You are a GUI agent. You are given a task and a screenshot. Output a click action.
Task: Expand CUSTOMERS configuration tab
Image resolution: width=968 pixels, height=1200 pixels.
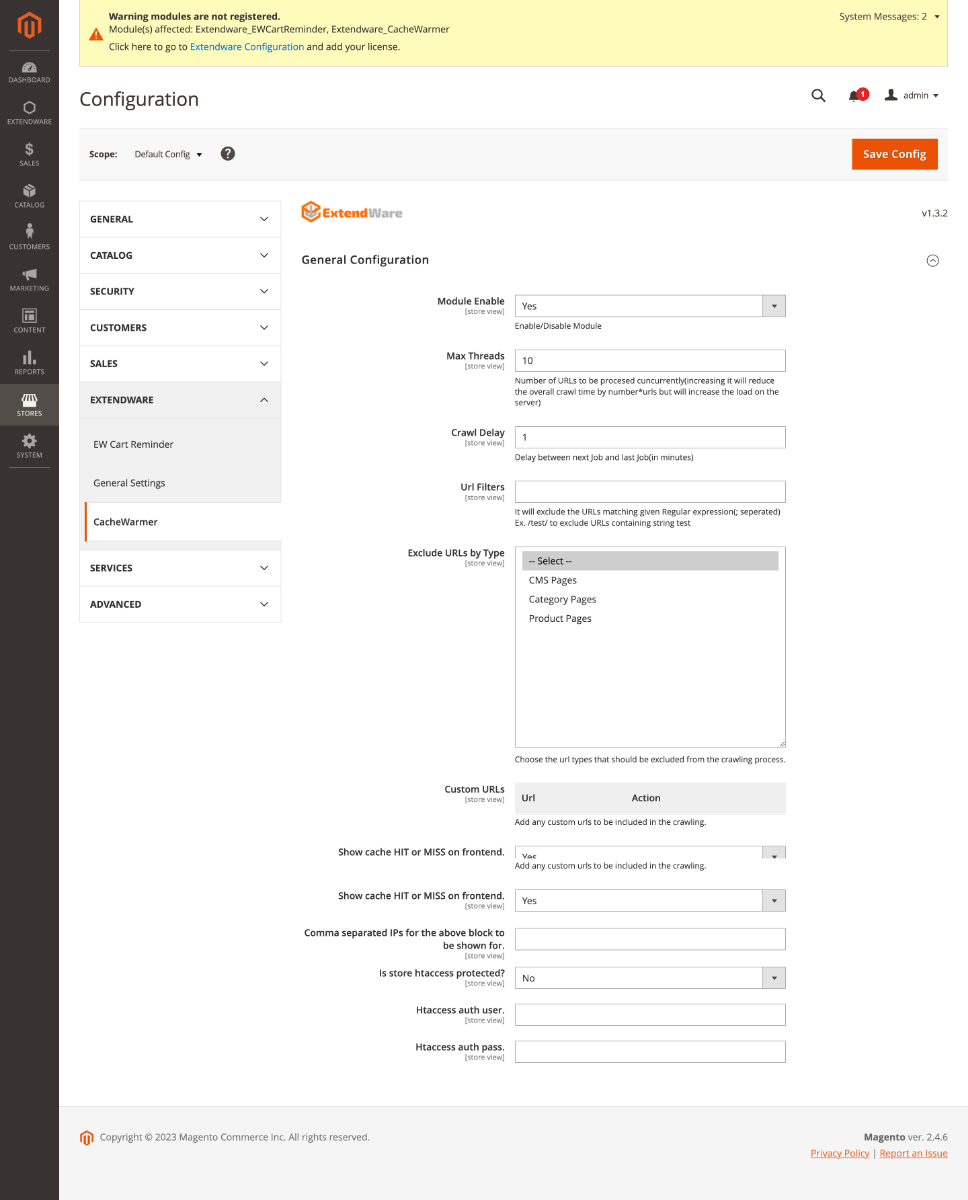[x=180, y=327]
